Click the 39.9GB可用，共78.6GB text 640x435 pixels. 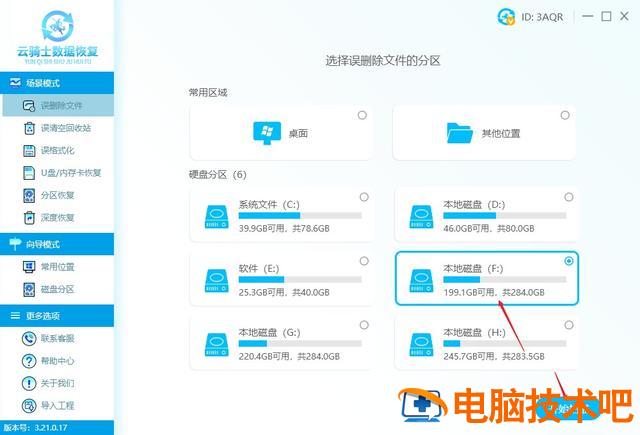click(x=284, y=229)
